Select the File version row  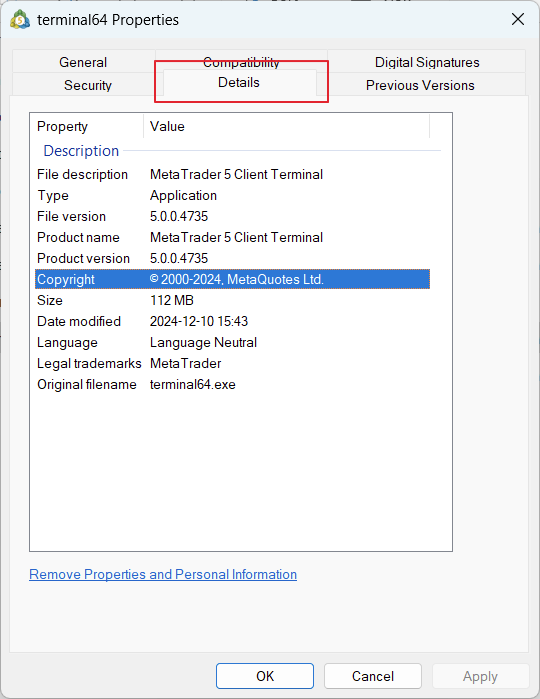point(232,216)
